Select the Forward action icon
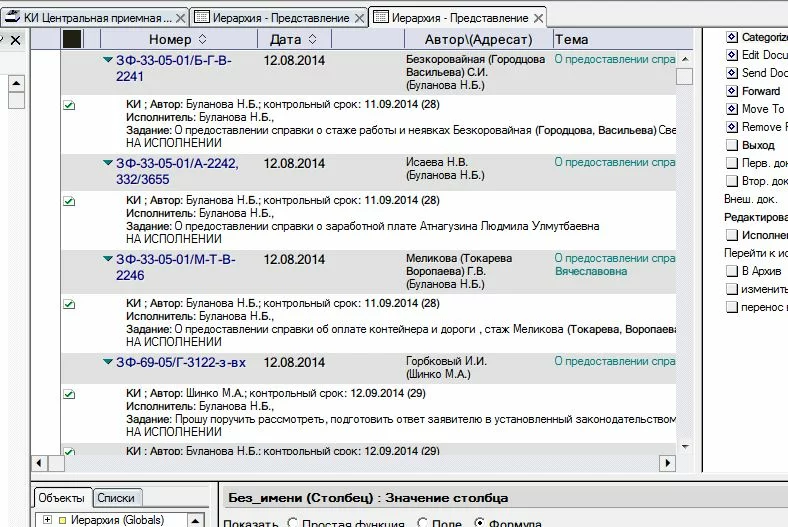The image size is (788, 527). pyautogui.click(x=732, y=91)
